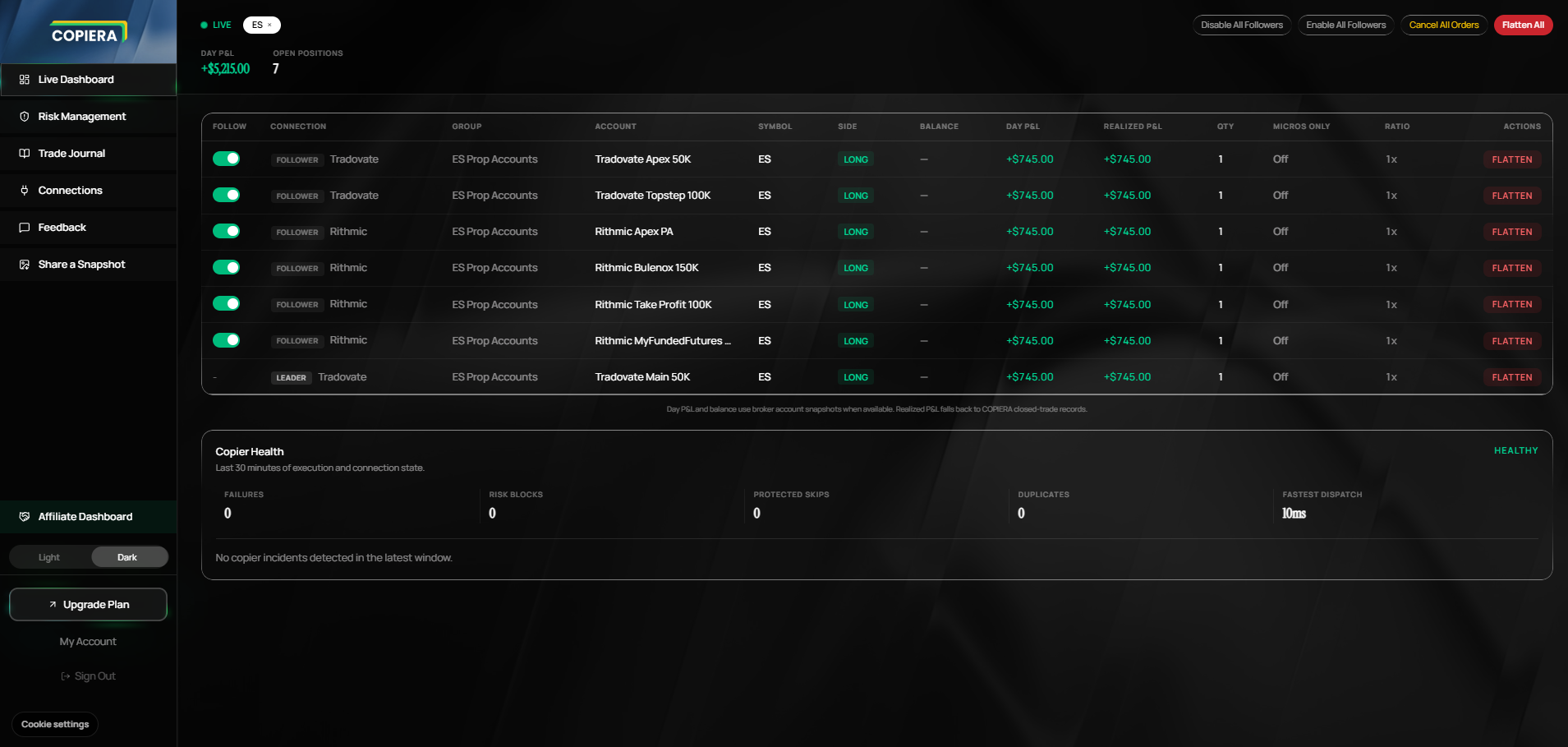
Task: Click LONG badge in Rithmic Apex PA row
Action: (x=855, y=232)
